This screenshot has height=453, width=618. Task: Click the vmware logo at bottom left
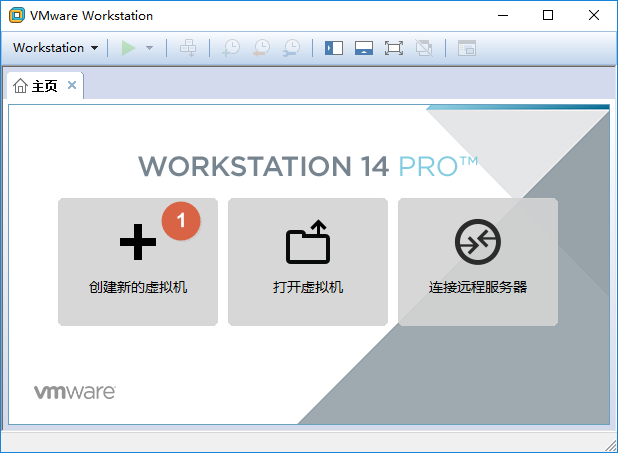75,393
